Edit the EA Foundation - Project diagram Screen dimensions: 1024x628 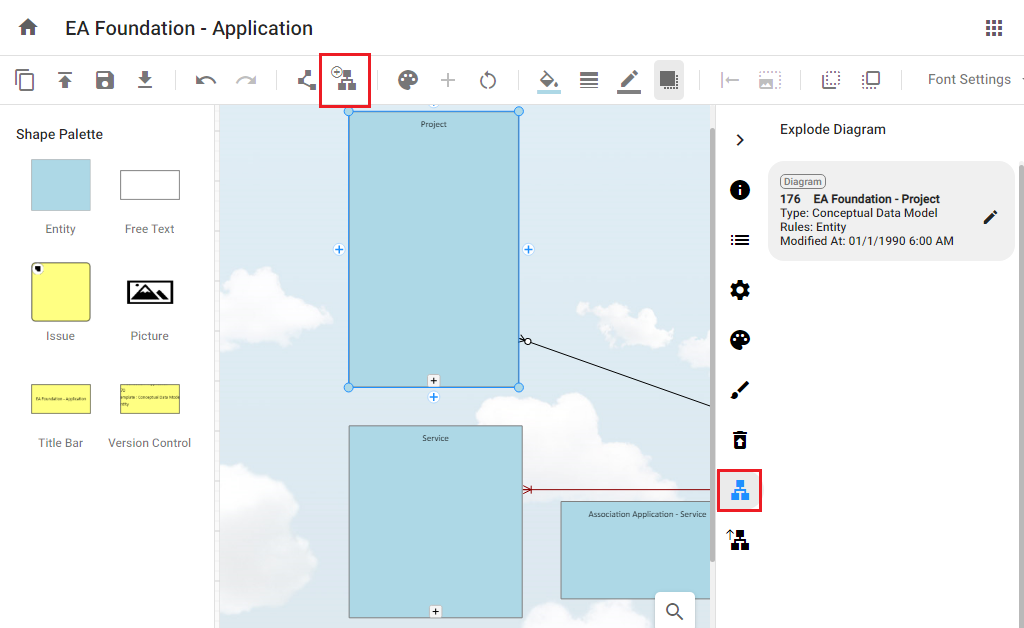990,217
